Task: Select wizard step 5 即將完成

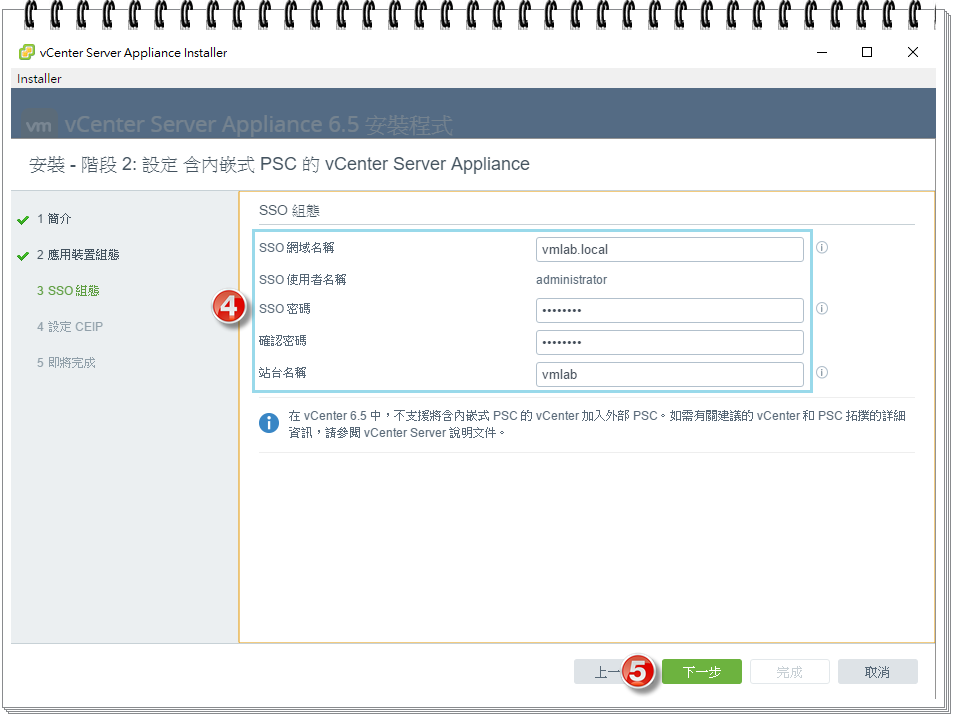Action: click(x=66, y=362)
